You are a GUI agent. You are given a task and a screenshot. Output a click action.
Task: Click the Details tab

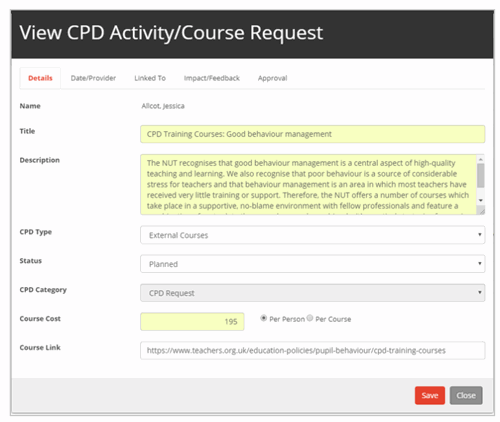click(x=40, y=78)
